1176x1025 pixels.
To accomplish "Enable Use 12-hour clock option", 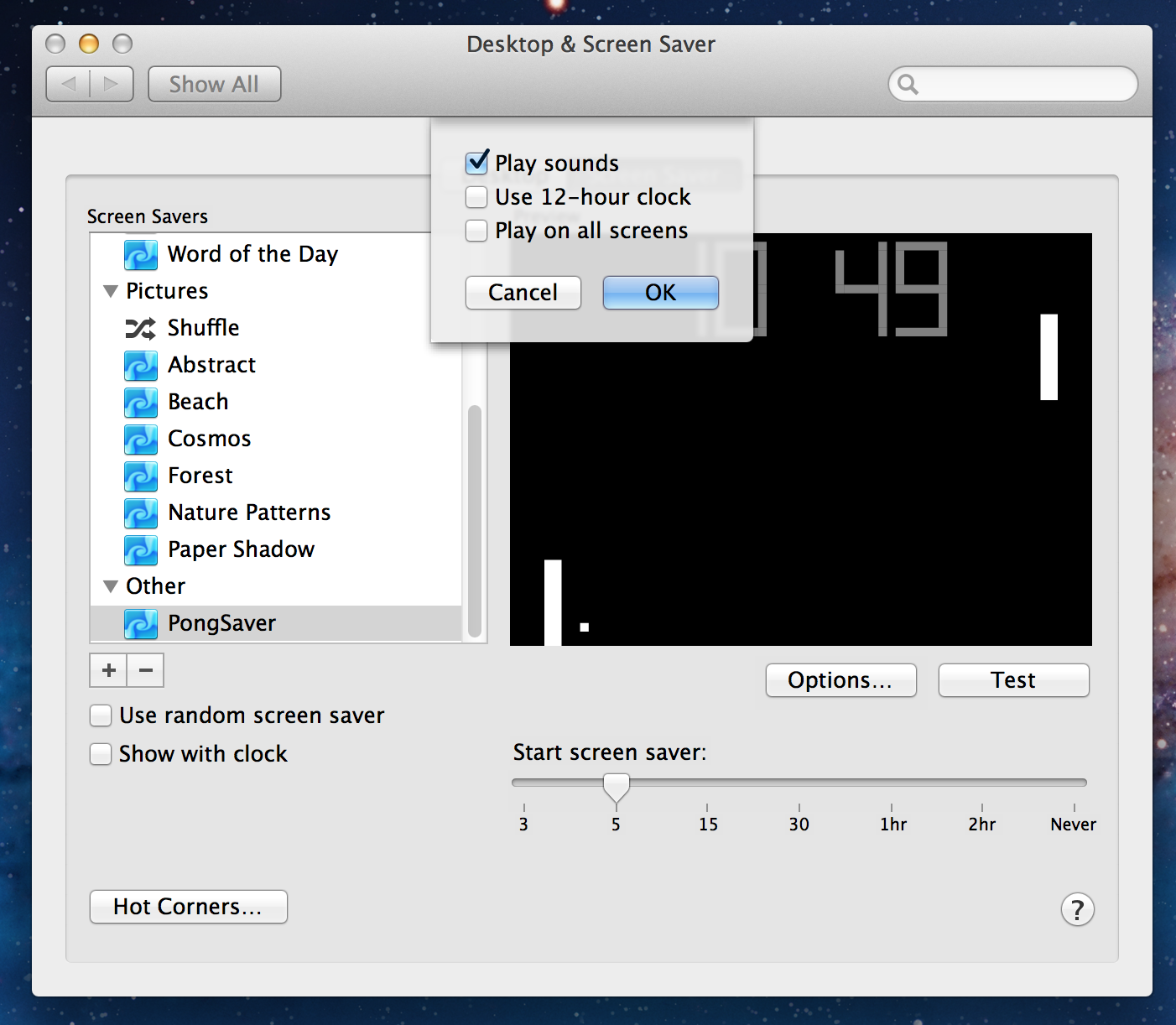I will pyautogui.click(x=476, y=197).
